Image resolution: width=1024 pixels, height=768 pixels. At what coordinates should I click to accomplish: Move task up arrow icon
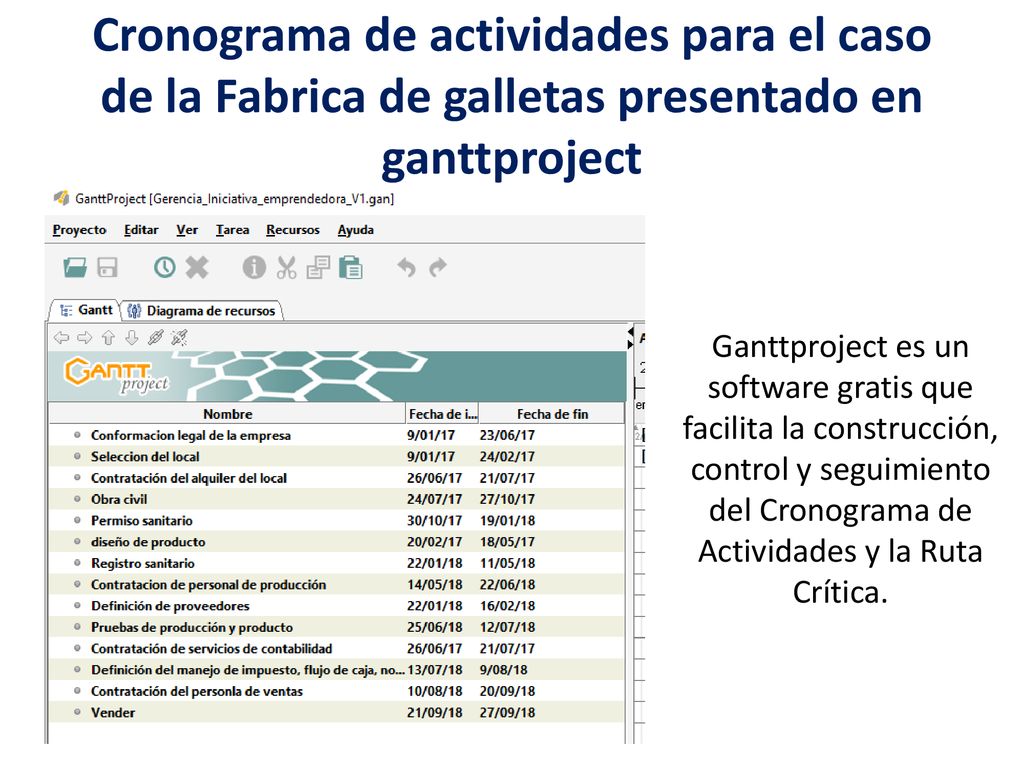(108, 338)
